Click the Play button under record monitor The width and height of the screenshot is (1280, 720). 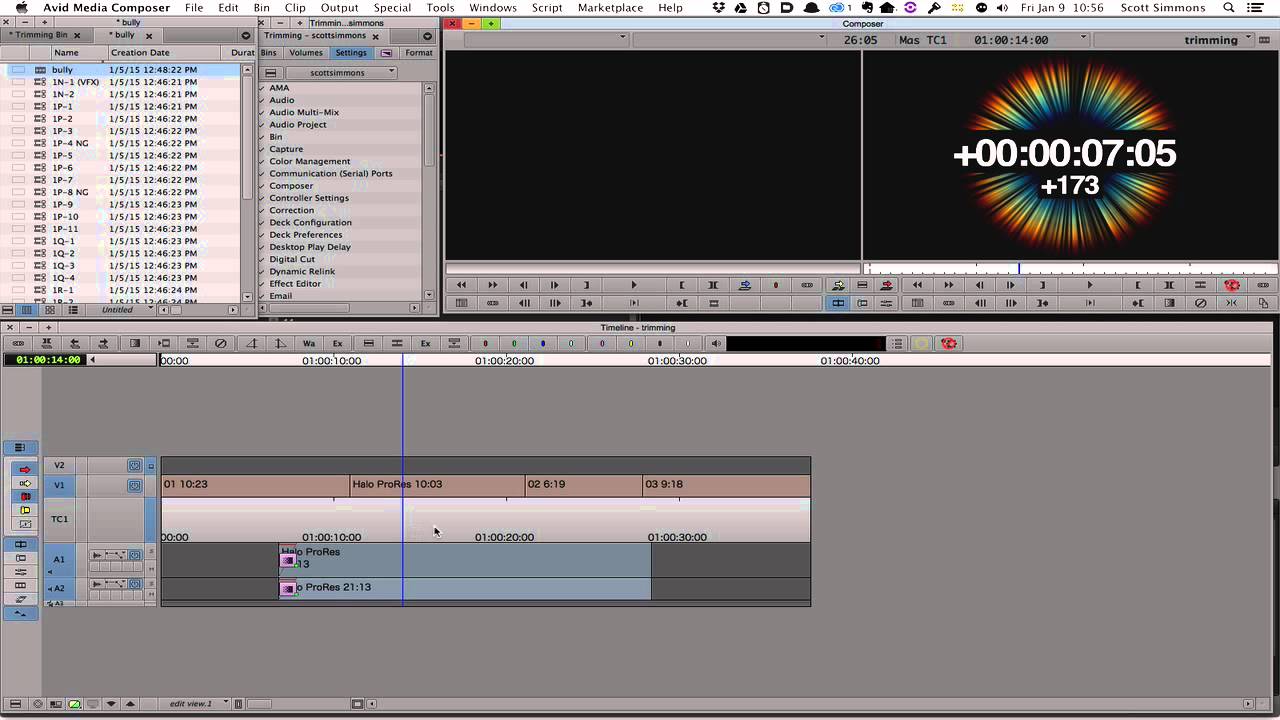click(1089, 285)
